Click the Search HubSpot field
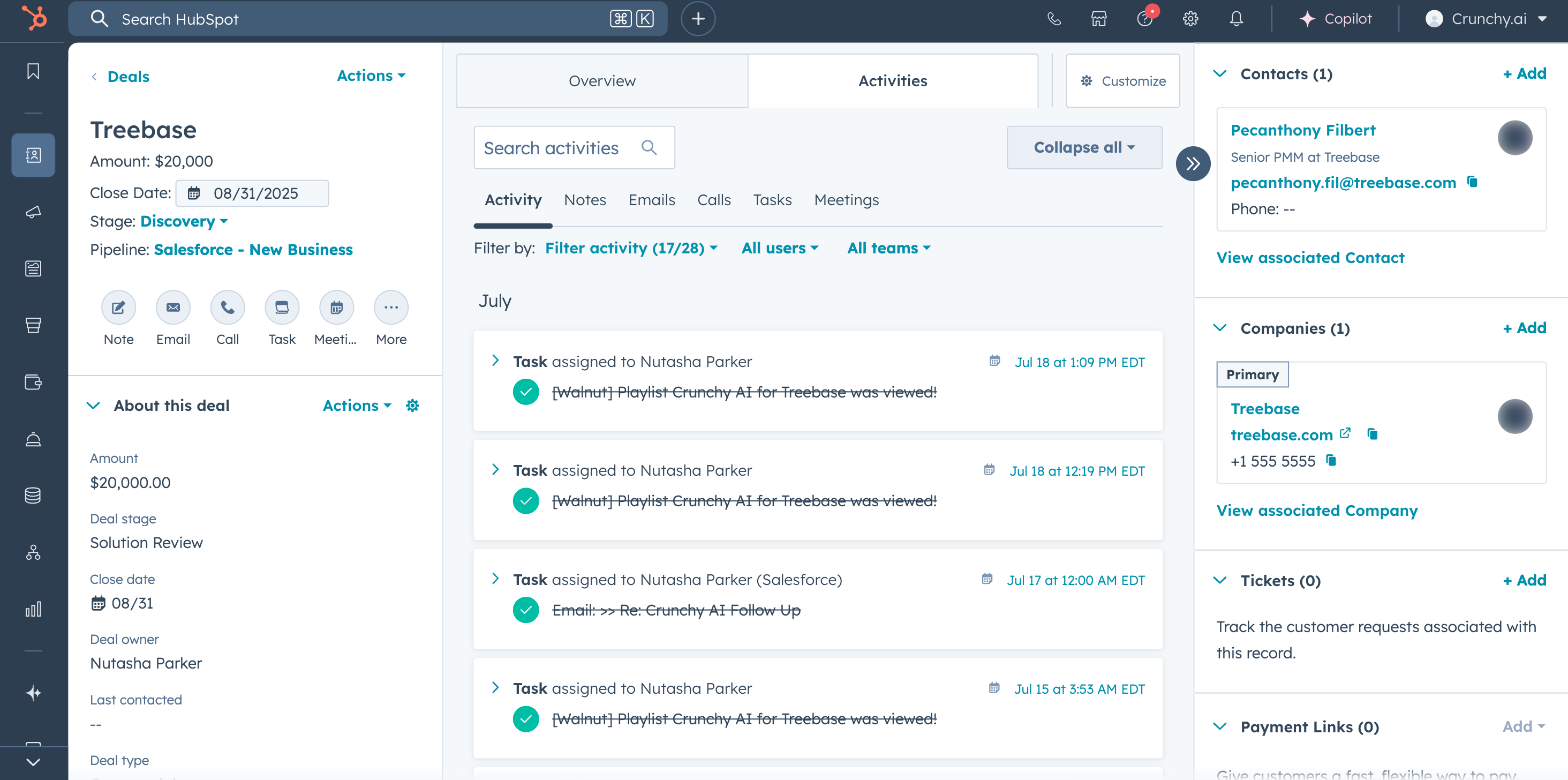1568x780 pixels. (x=368, y=19)
